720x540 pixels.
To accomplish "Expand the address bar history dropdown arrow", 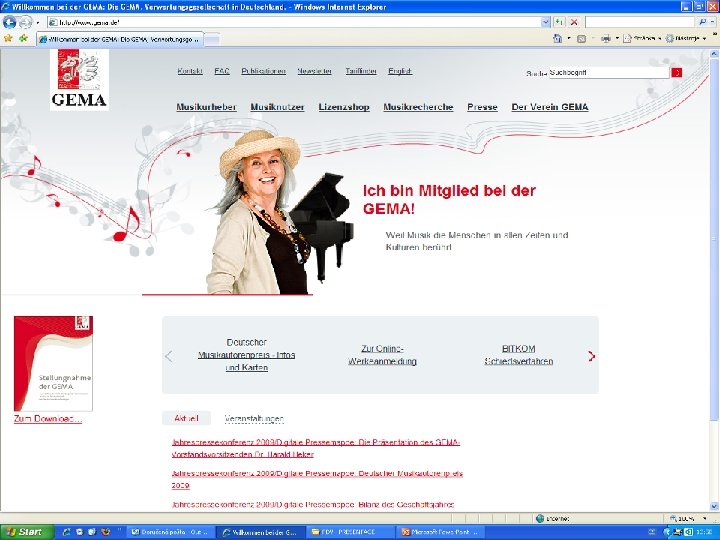I will (x=546, y=22).
